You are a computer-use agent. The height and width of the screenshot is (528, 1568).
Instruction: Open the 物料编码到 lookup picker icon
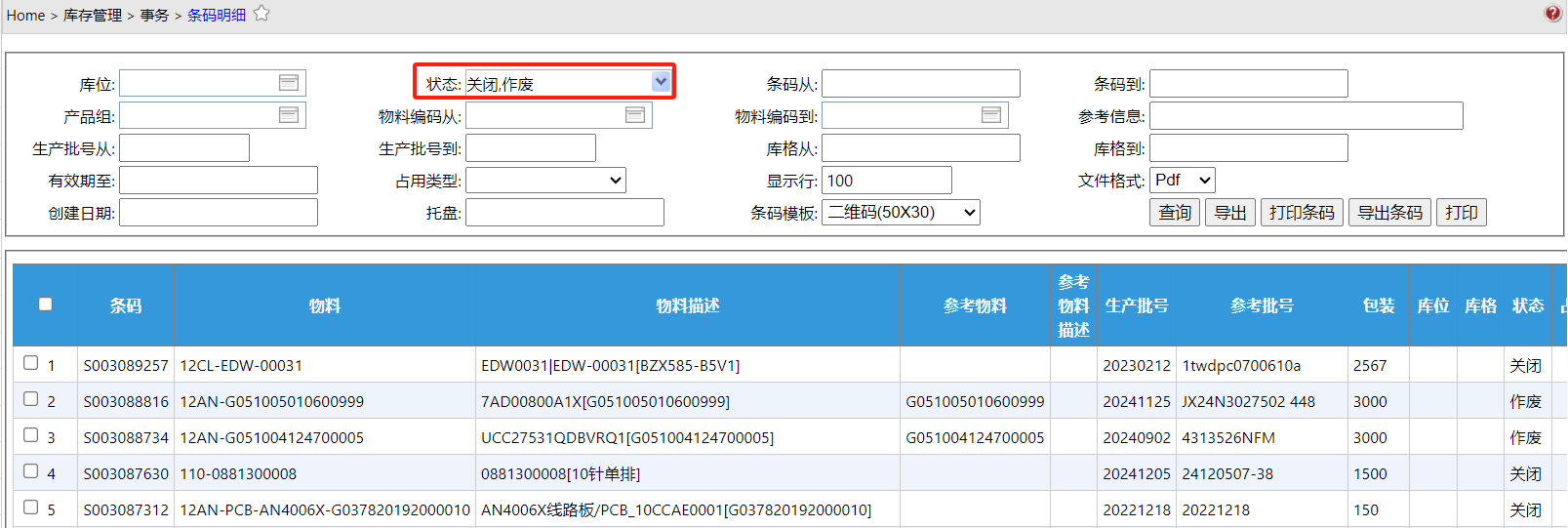[991, 115]
